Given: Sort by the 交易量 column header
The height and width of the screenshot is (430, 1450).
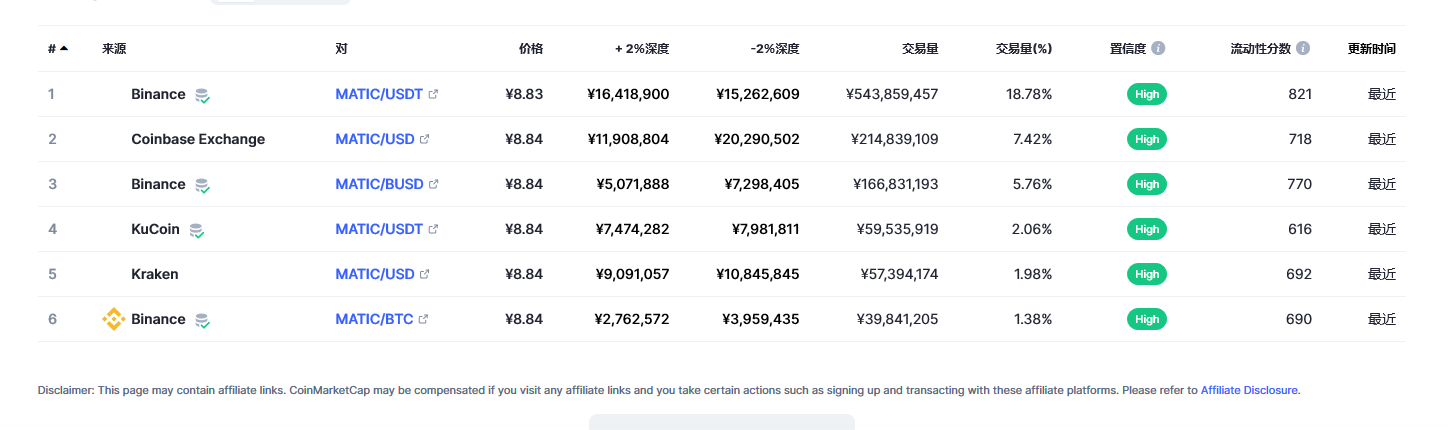Looking at the screenshot, I should (920, 48).
